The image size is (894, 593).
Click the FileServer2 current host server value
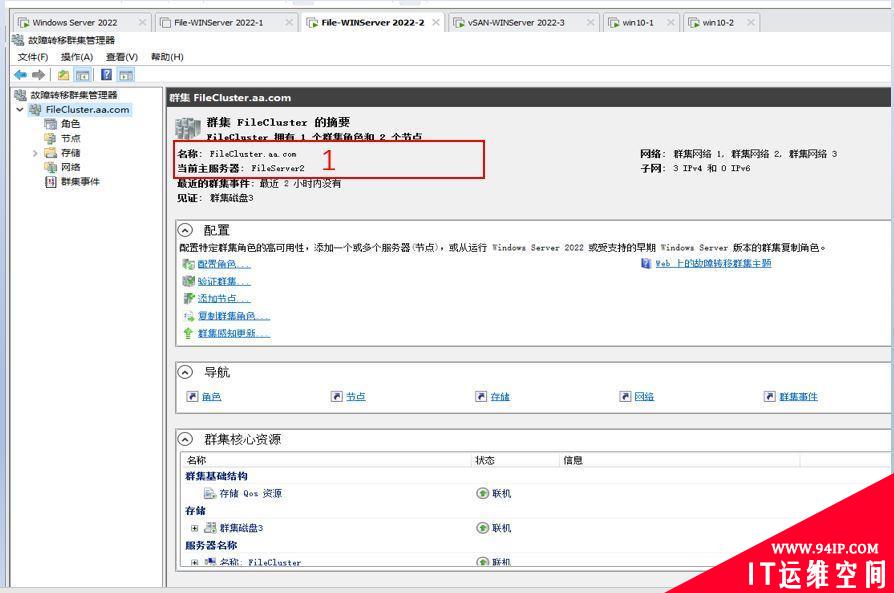click(278, 168)
